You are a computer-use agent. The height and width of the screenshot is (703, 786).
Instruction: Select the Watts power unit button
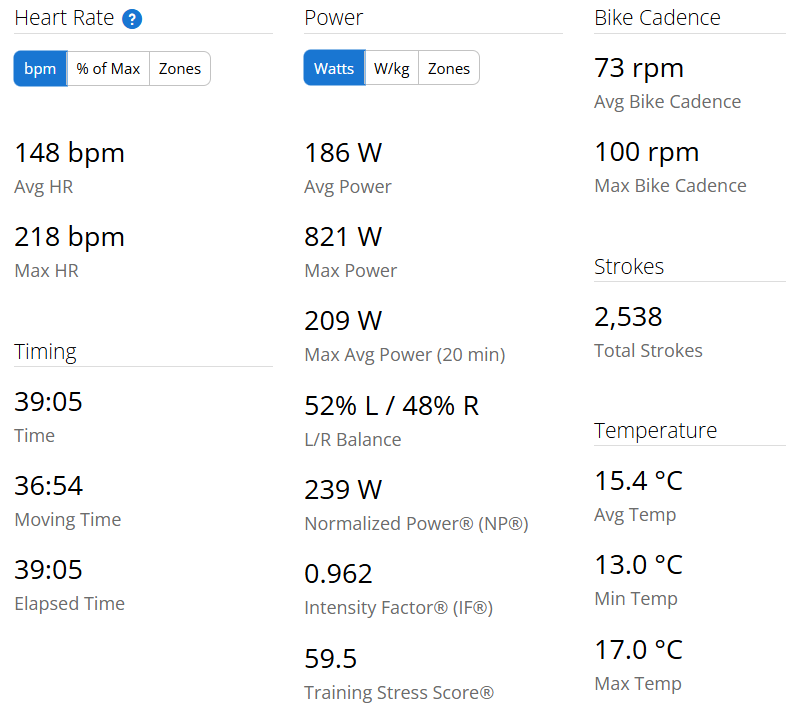pyautogui.click(x=334, y=69)
